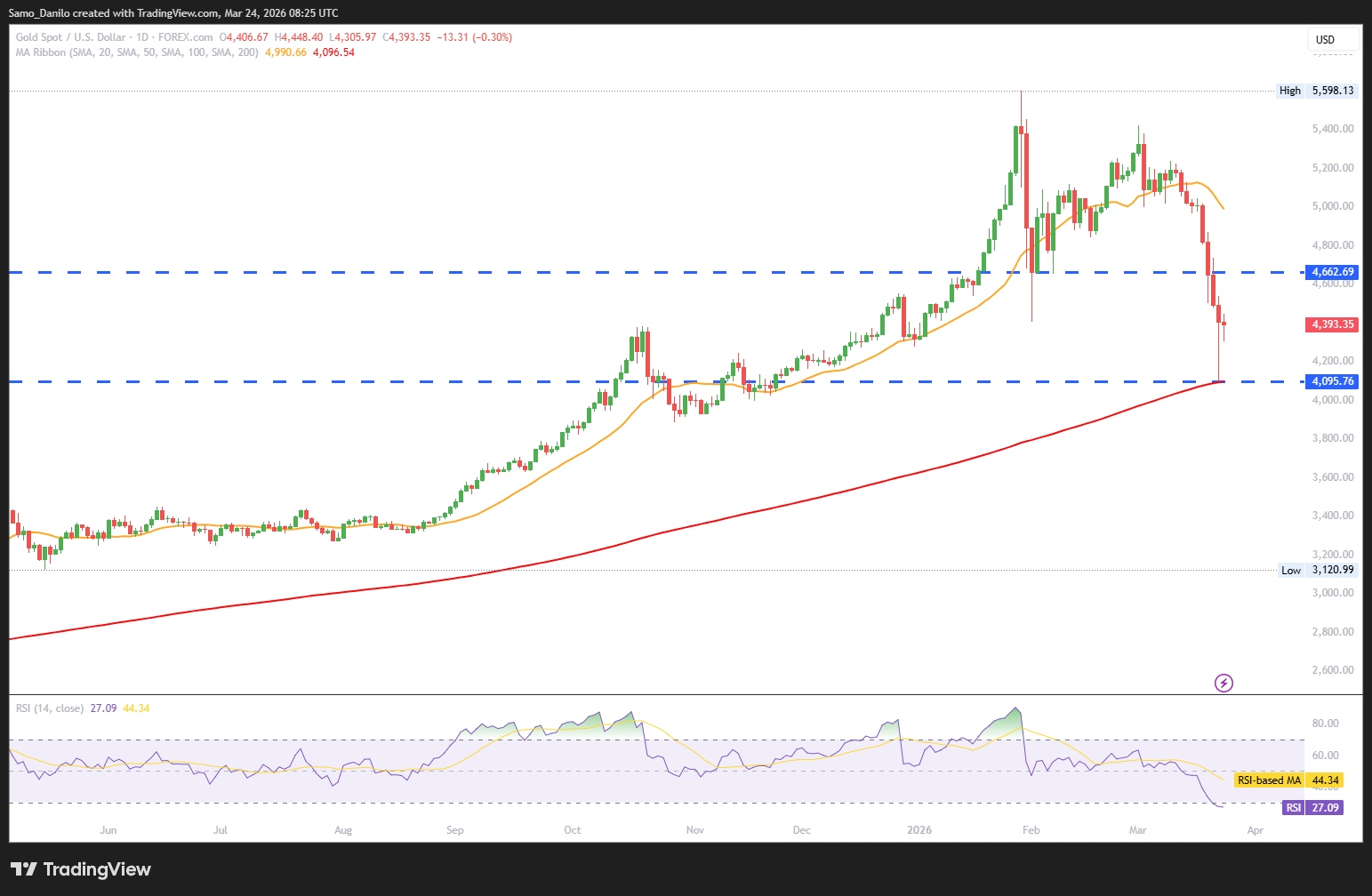Click the Apr label on time axis

1255,830
